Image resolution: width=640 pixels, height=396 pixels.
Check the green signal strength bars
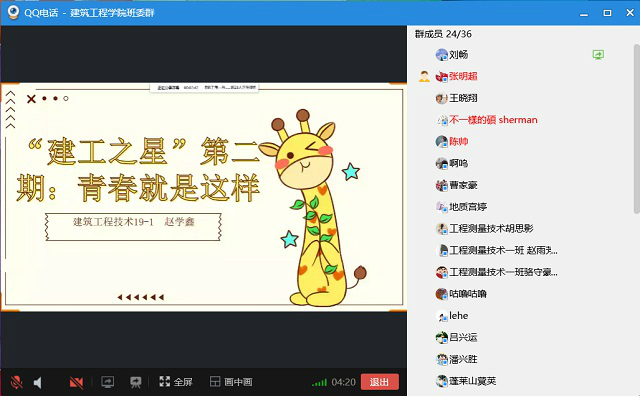point(319,383)
